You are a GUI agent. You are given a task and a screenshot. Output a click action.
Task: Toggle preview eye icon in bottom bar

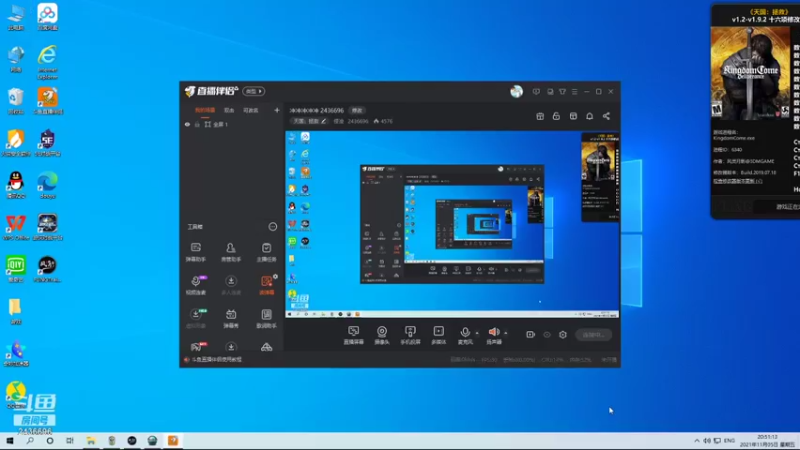[x=547, y=335]
